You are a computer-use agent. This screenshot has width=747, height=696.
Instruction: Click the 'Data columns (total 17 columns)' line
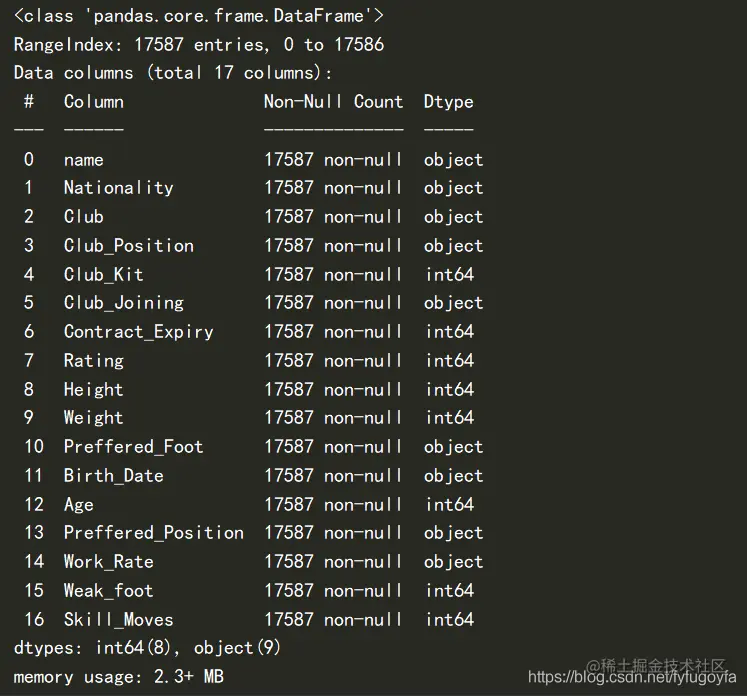pos(173,73)
